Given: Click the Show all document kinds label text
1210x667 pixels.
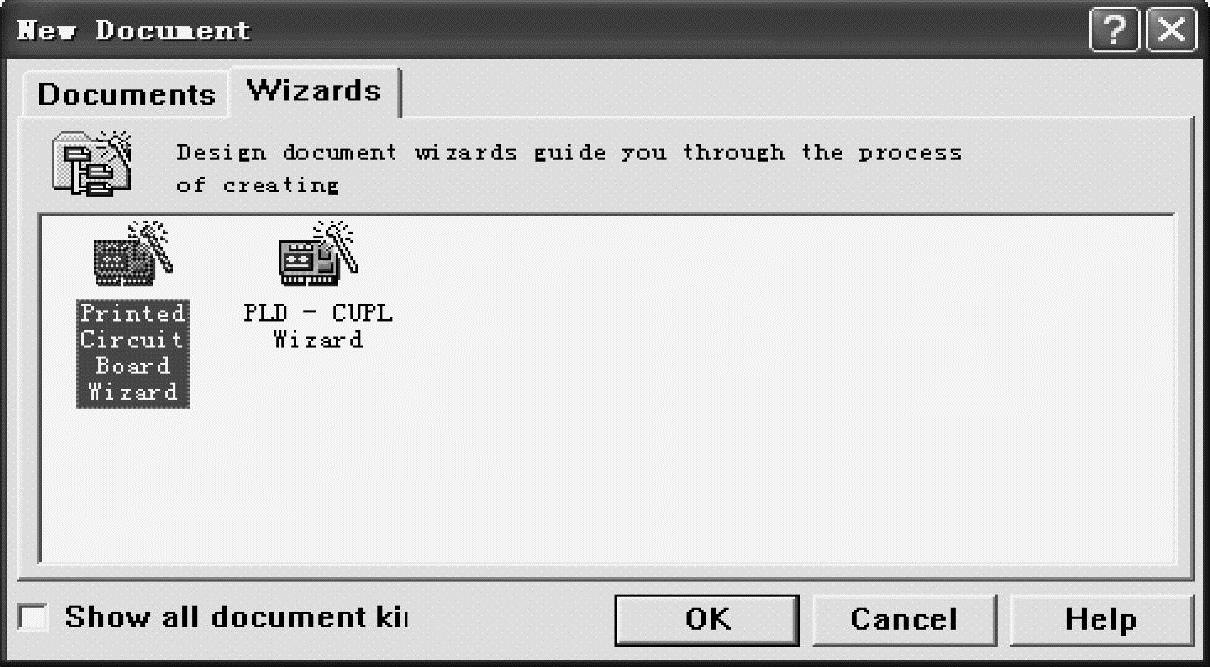Looking at the screenshot, I should [236, 617].
